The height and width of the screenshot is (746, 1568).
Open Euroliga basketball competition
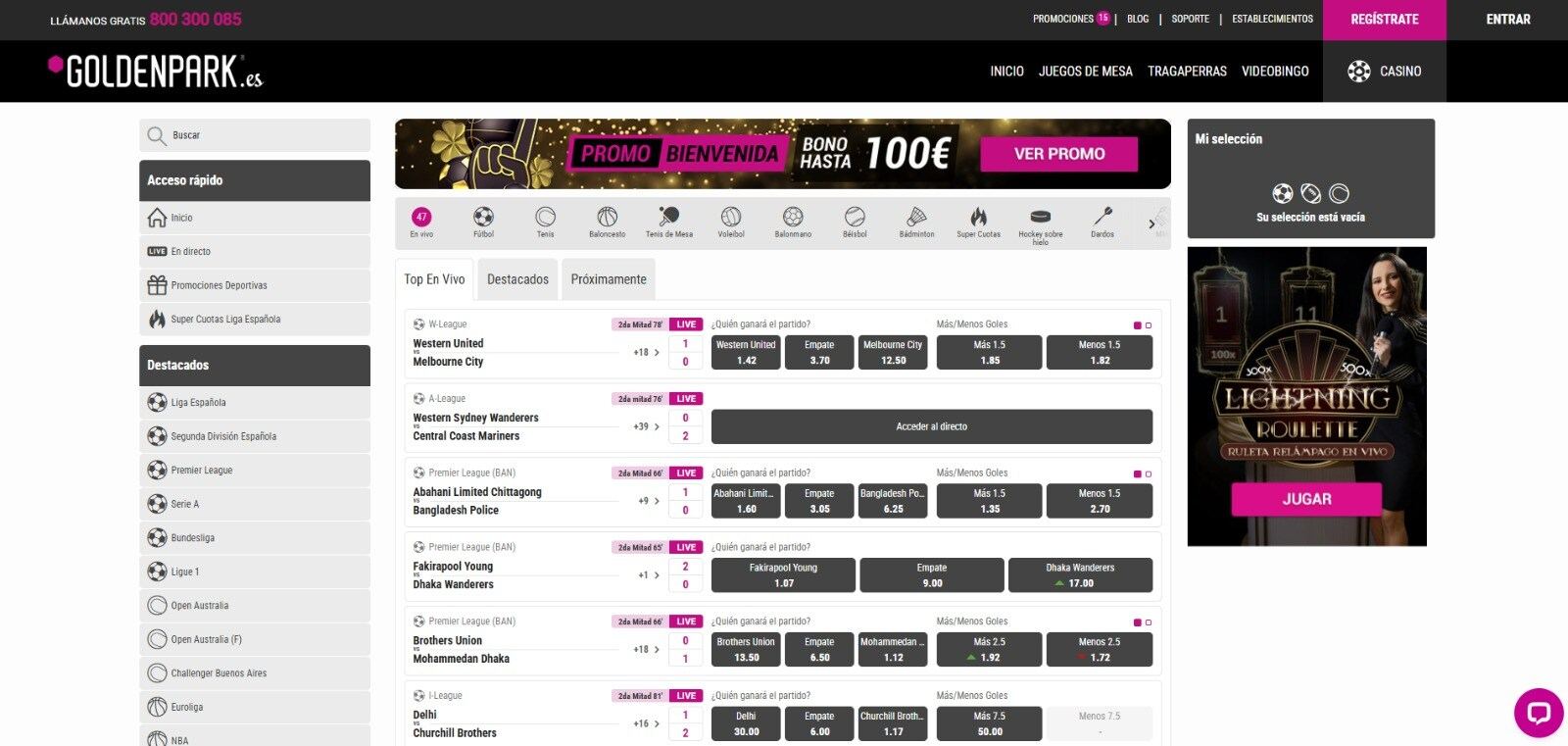pyautogui.click(x=255, y=707)
